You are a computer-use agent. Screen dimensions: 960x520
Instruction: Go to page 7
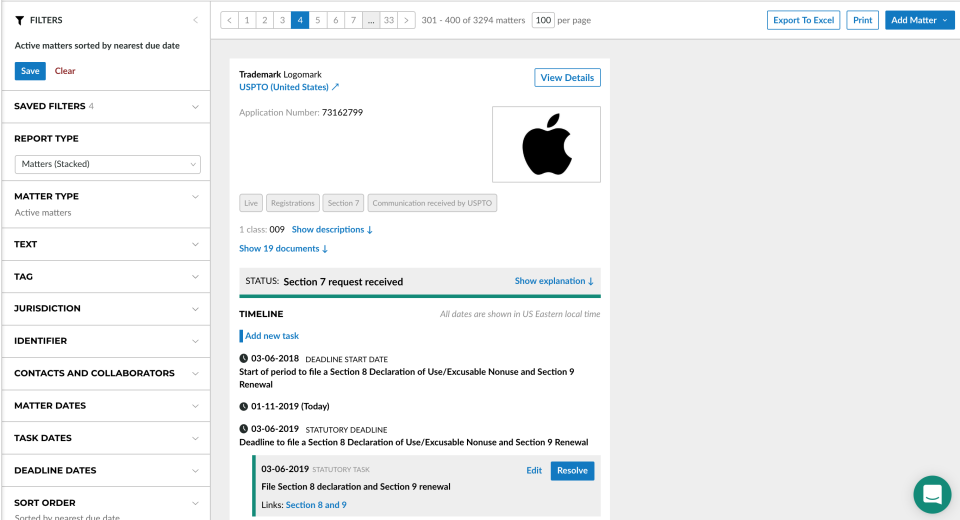point(353,20)
